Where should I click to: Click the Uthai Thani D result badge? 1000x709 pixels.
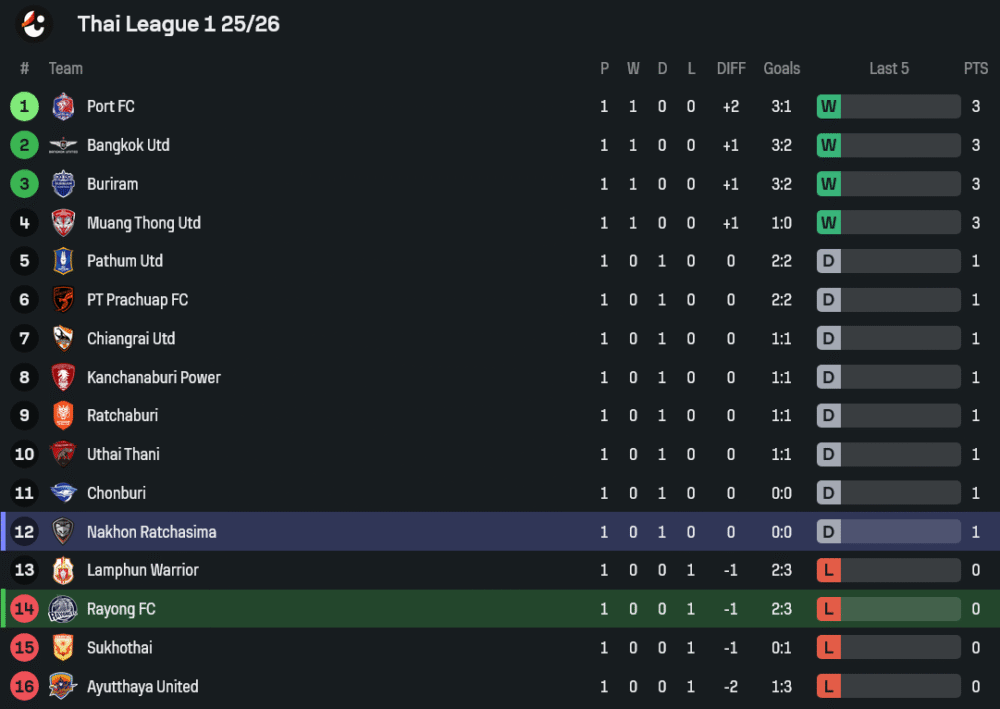(829, 455)
